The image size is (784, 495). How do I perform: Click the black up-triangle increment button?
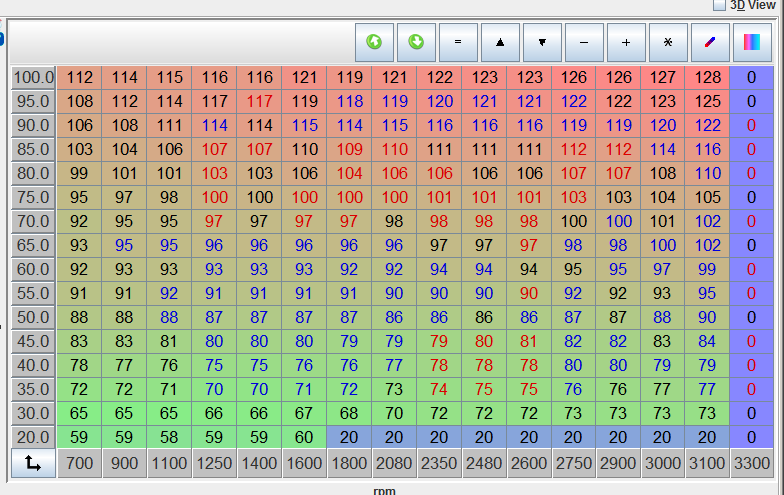coord(500,43)
